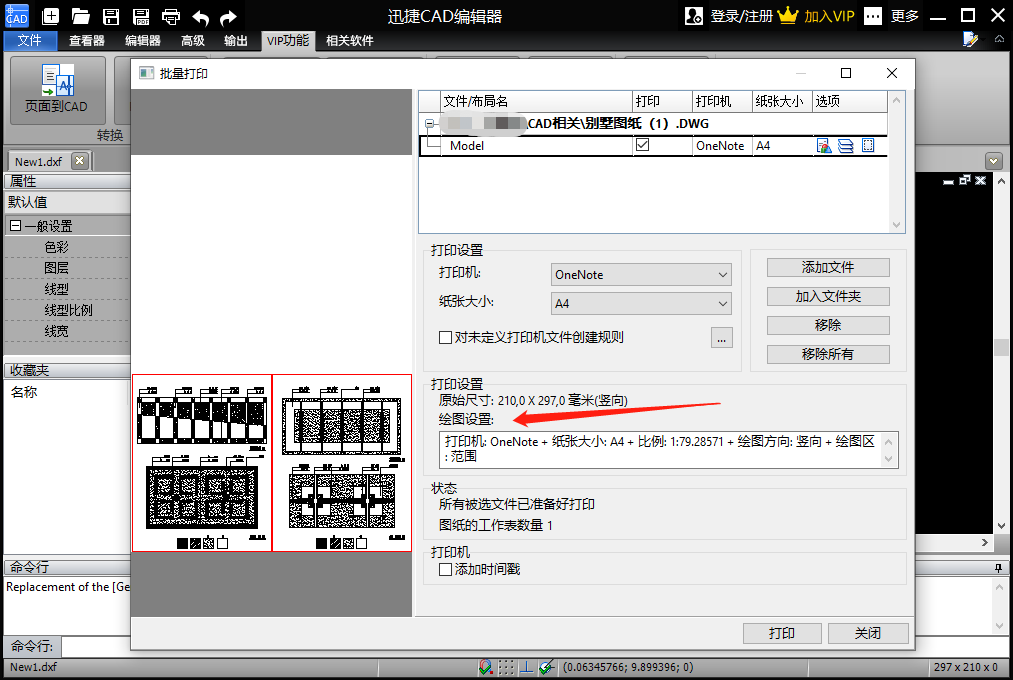1013x680 pixels.
Task: Open a file with the folder icon
Action: click(81, 16)
